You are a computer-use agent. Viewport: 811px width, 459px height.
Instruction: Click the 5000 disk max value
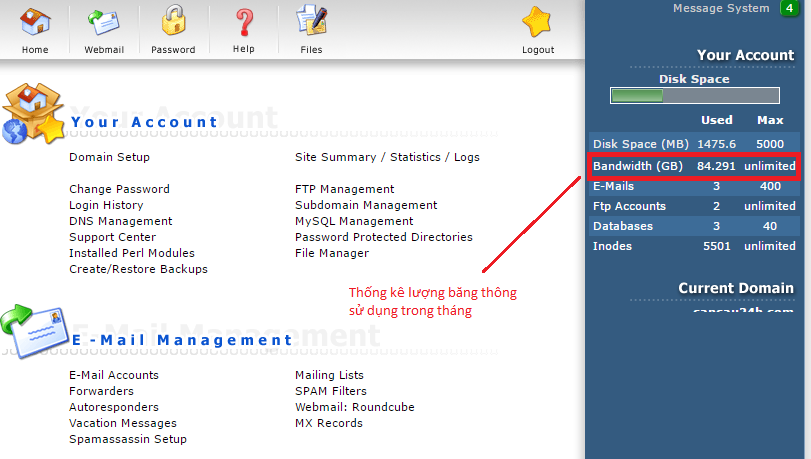tap(770, 144)
